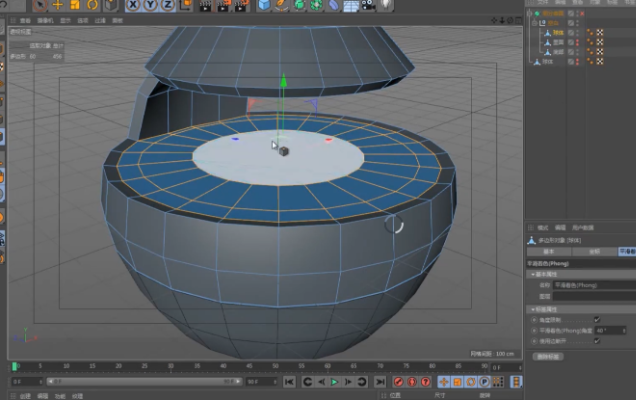
Task: Click the red Record Active Objects button
Action: point(398,381)
